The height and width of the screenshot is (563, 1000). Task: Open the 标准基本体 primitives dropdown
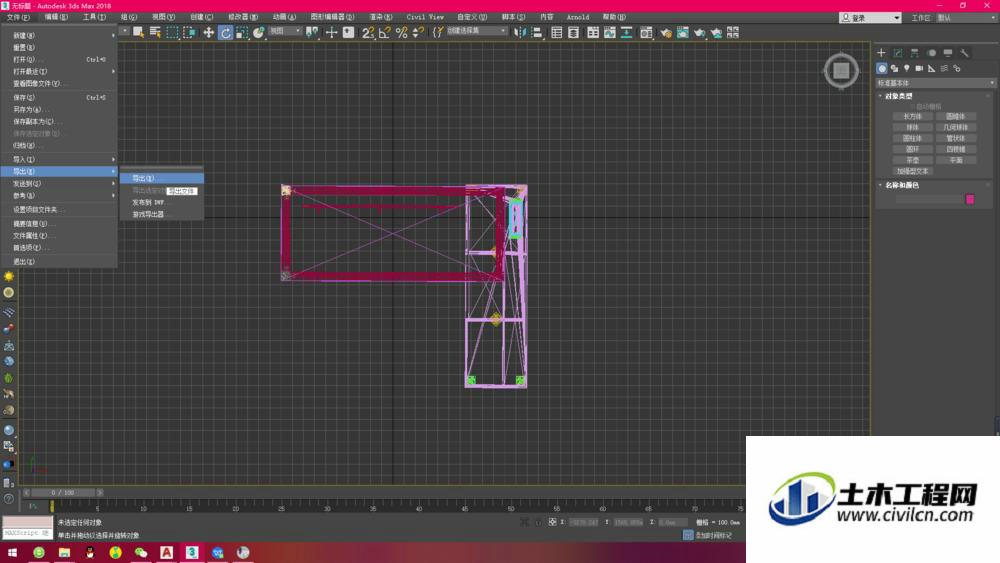(x=935, y=83)
